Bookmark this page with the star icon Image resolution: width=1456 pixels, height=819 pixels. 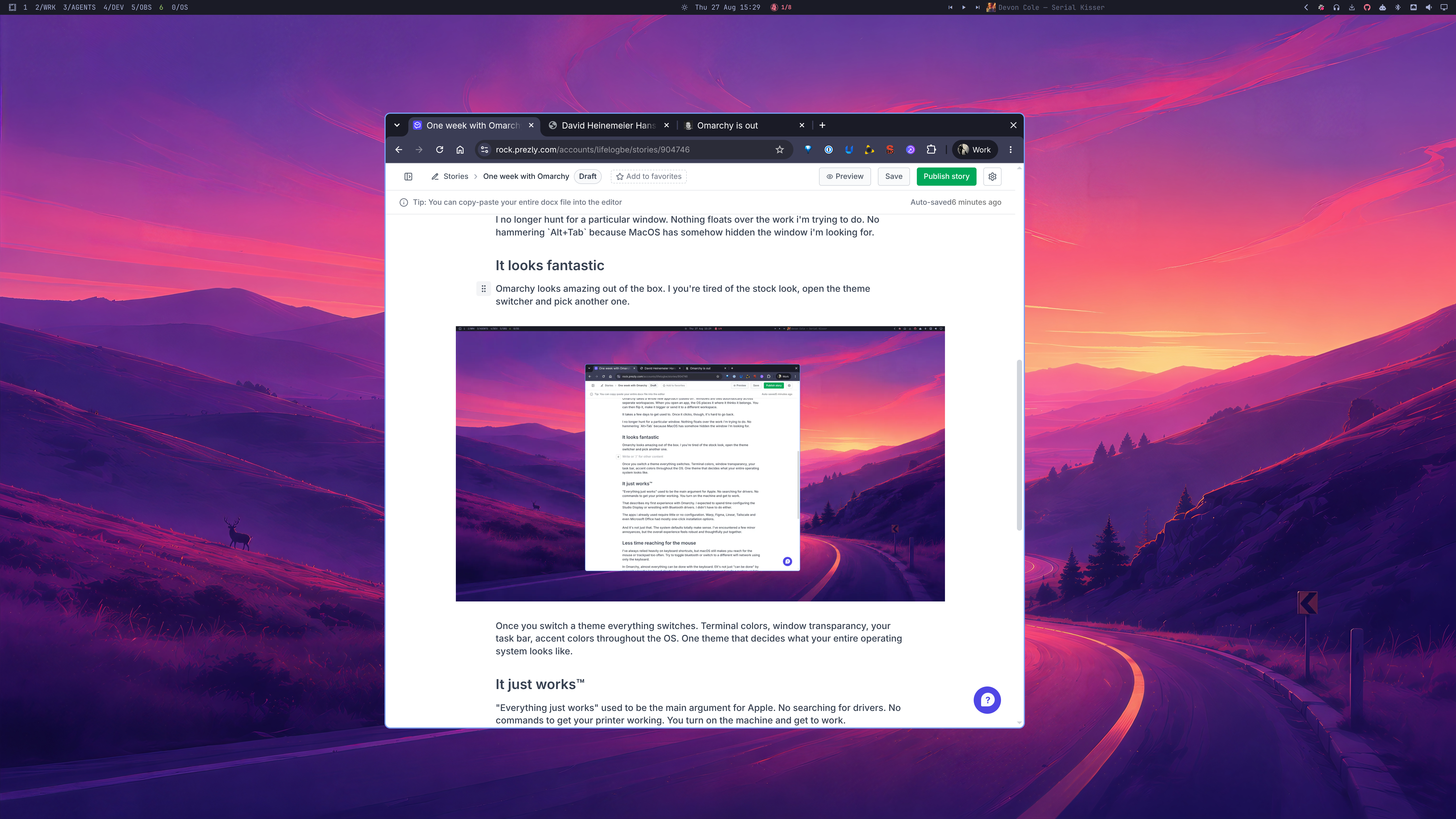click(x=779, y=150)
